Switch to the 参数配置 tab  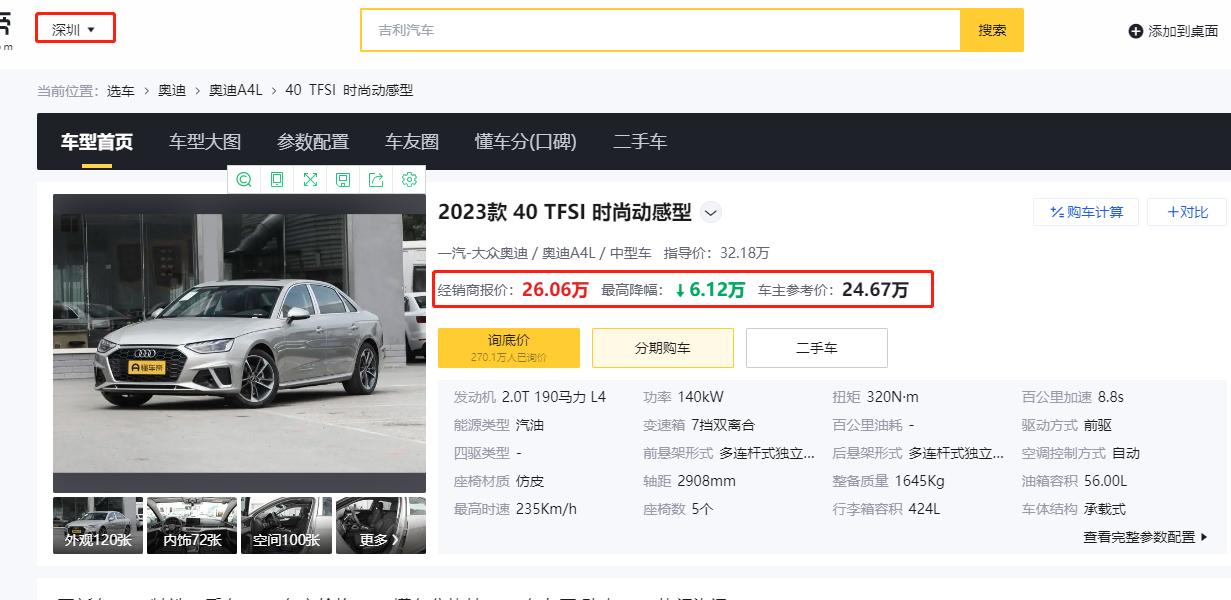pos(315,141)
